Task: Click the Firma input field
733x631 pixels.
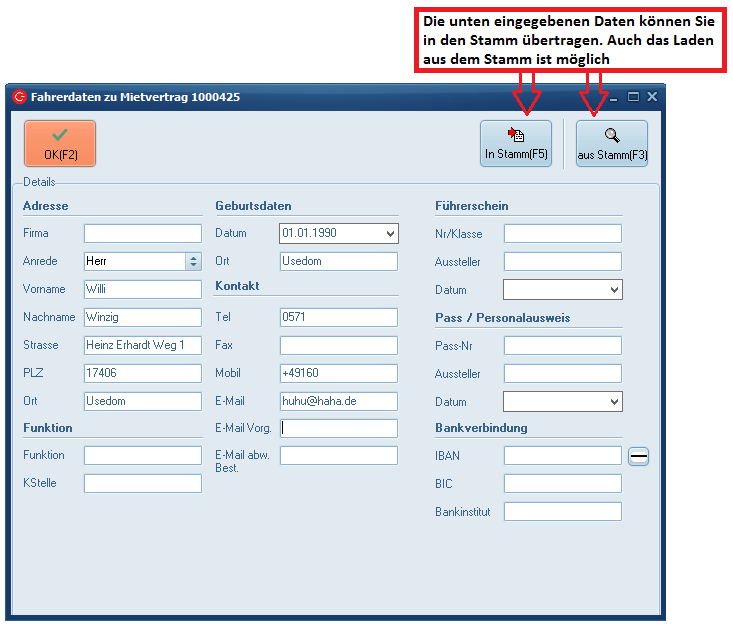Action: pos(142,234)
